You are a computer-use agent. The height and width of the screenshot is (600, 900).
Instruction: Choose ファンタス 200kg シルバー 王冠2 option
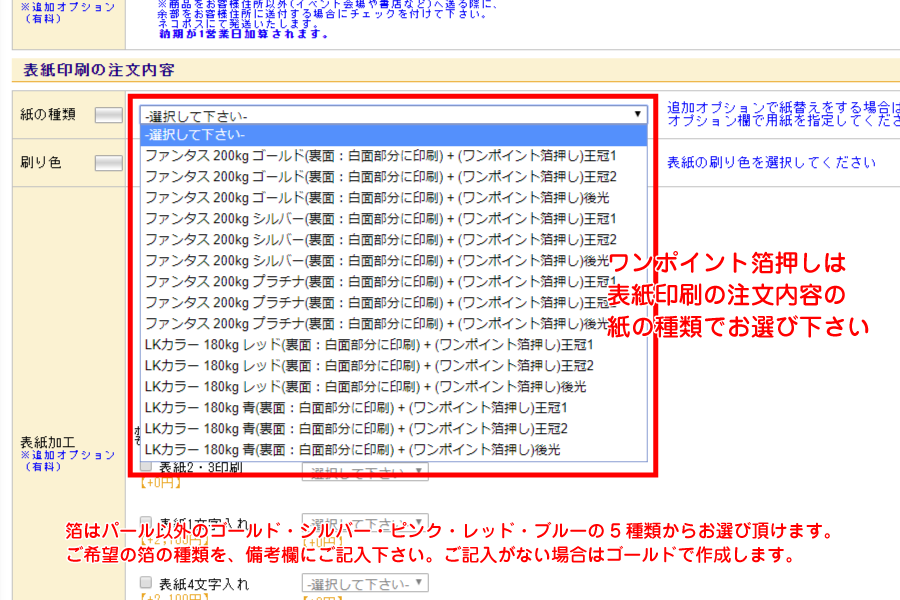(x=394, y=239)
